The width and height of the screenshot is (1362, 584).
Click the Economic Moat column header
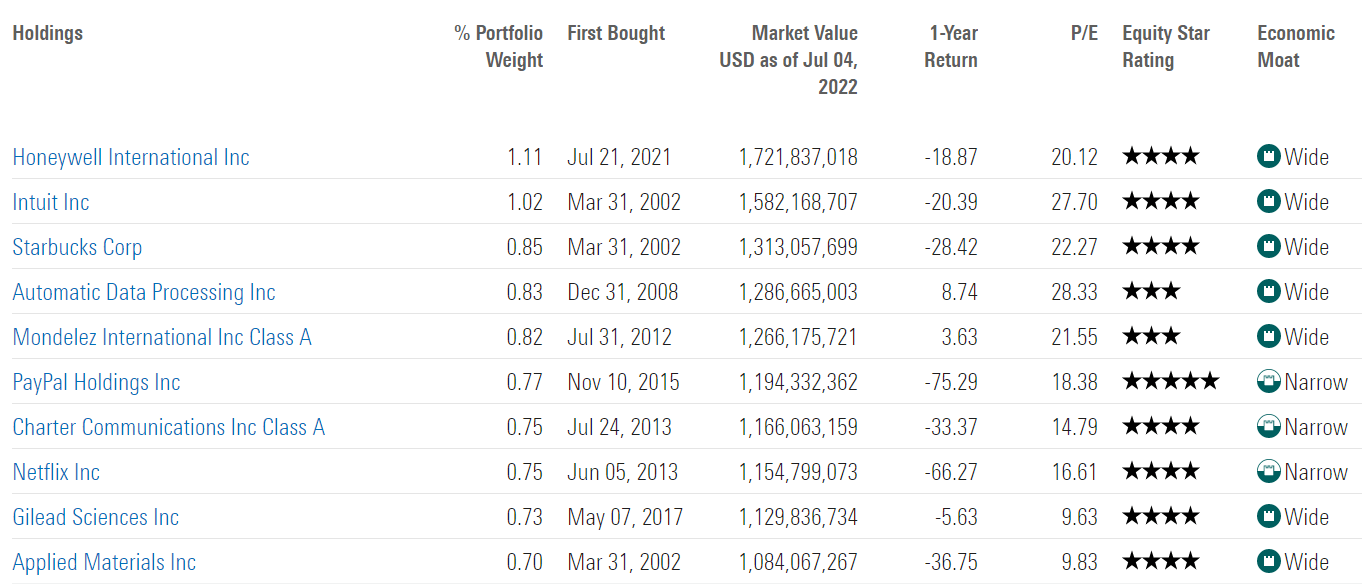coord(1296,47)
